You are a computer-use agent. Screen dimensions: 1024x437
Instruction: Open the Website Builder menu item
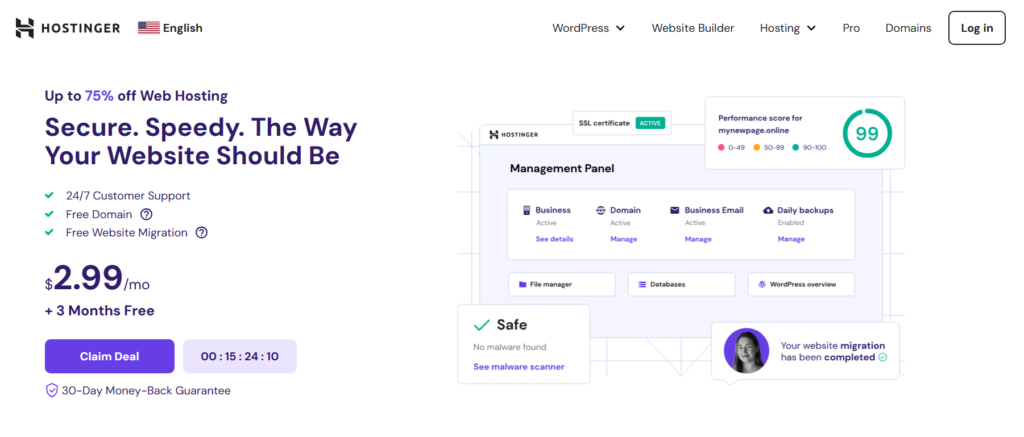(692, 28)
